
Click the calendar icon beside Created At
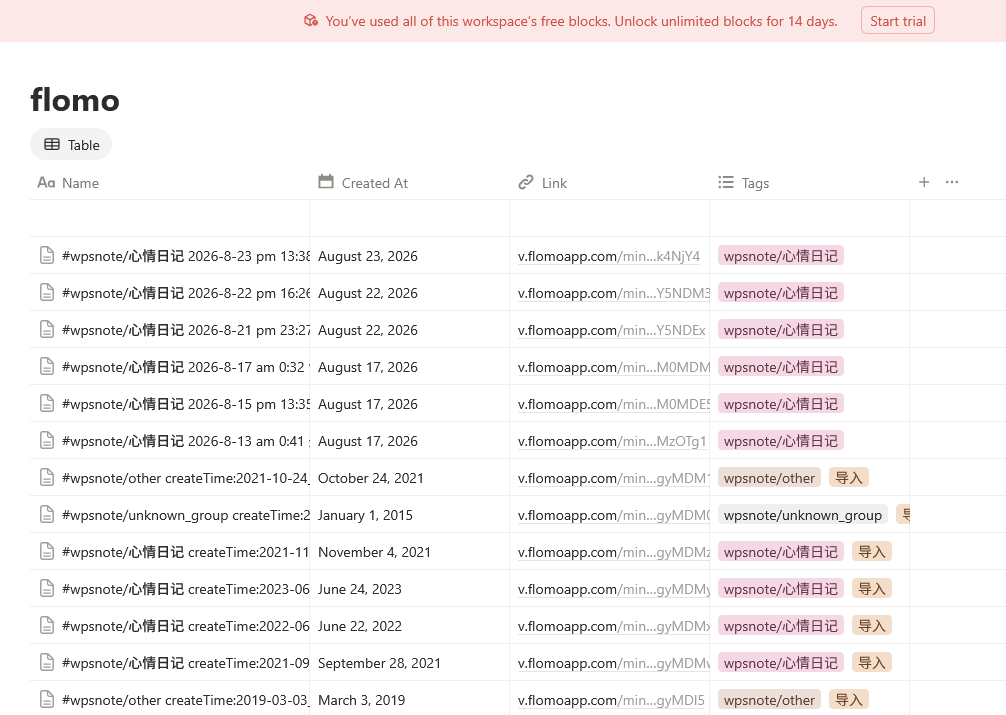point(326,182)
